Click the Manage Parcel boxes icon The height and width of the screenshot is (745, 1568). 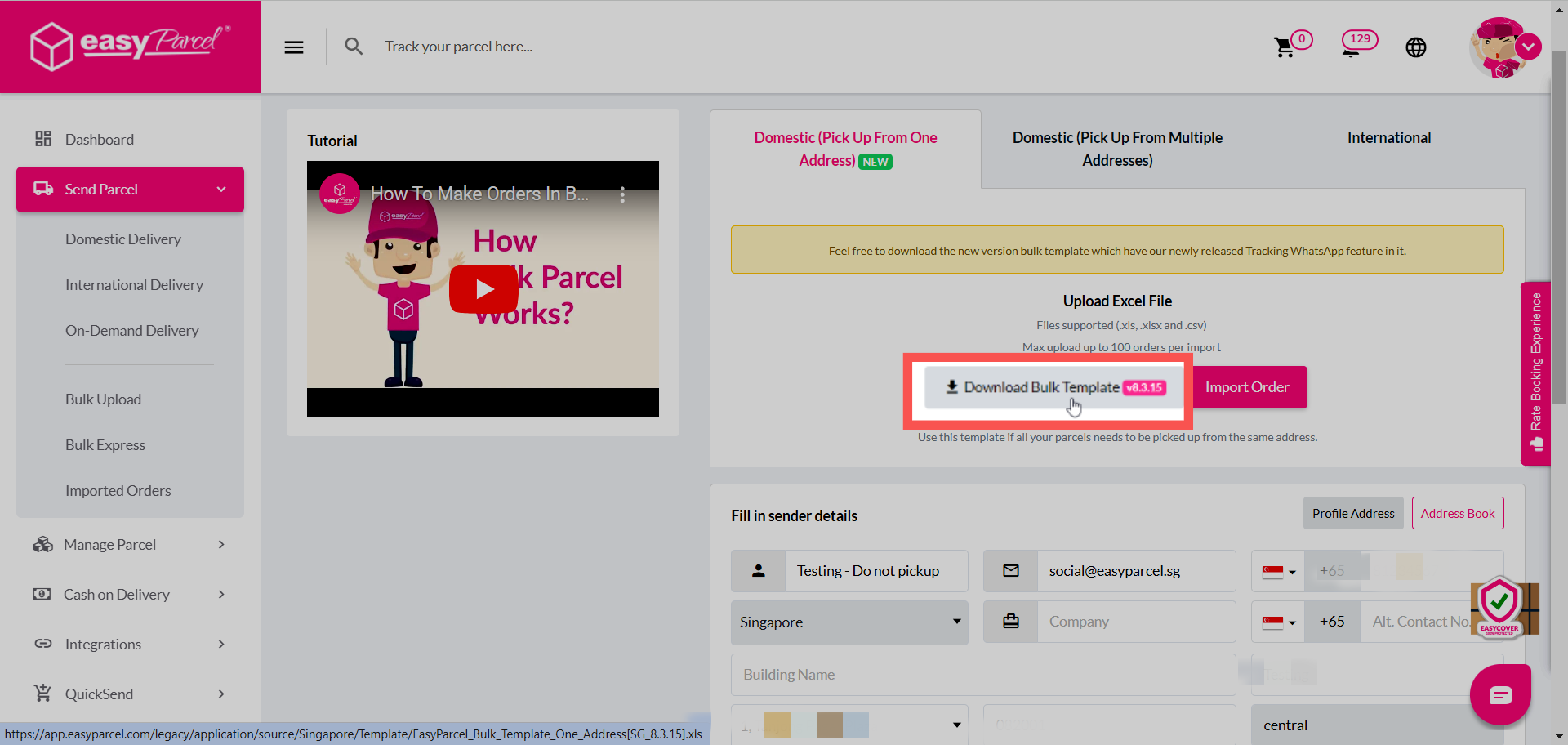click(x=42, y=544)
